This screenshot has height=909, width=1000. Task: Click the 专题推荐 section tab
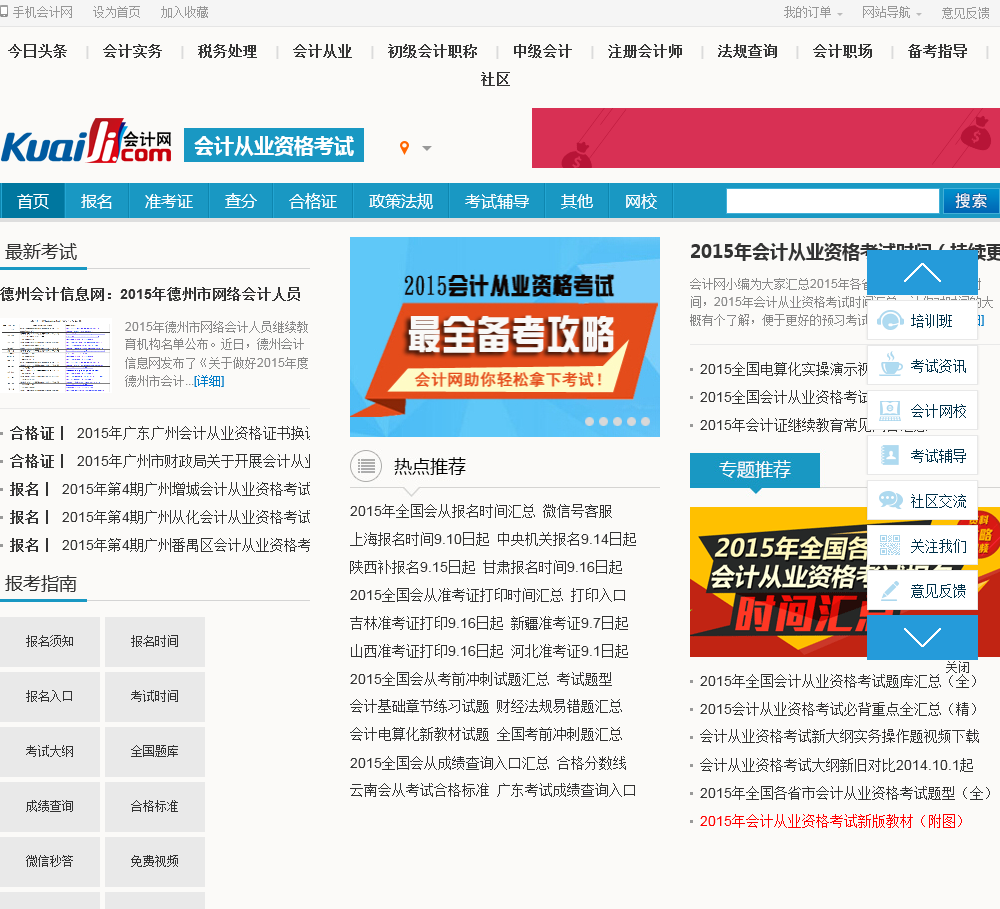click(754, 470)
